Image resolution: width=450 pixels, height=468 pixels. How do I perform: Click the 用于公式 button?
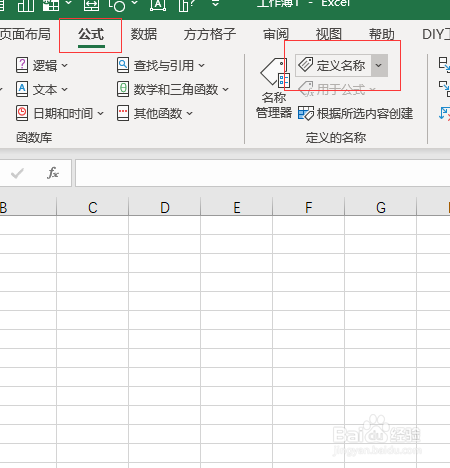[337, 89]
